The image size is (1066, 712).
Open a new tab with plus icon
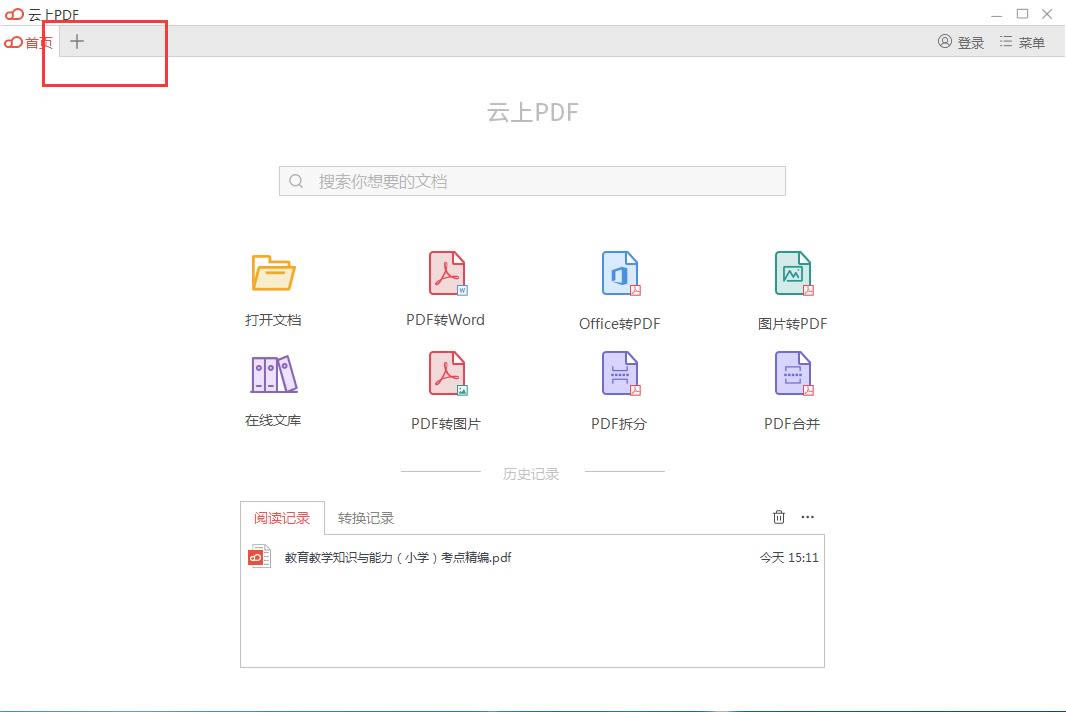(77, 41)
